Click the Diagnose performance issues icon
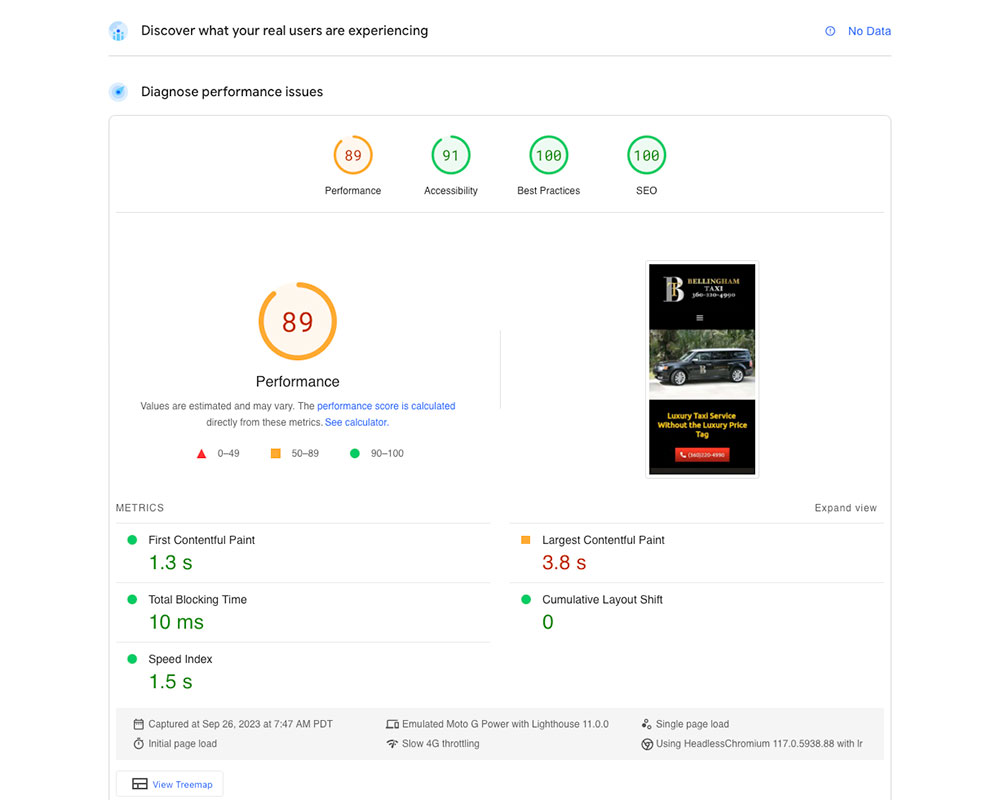The image size is (1000, 800). tap(118, 92)
